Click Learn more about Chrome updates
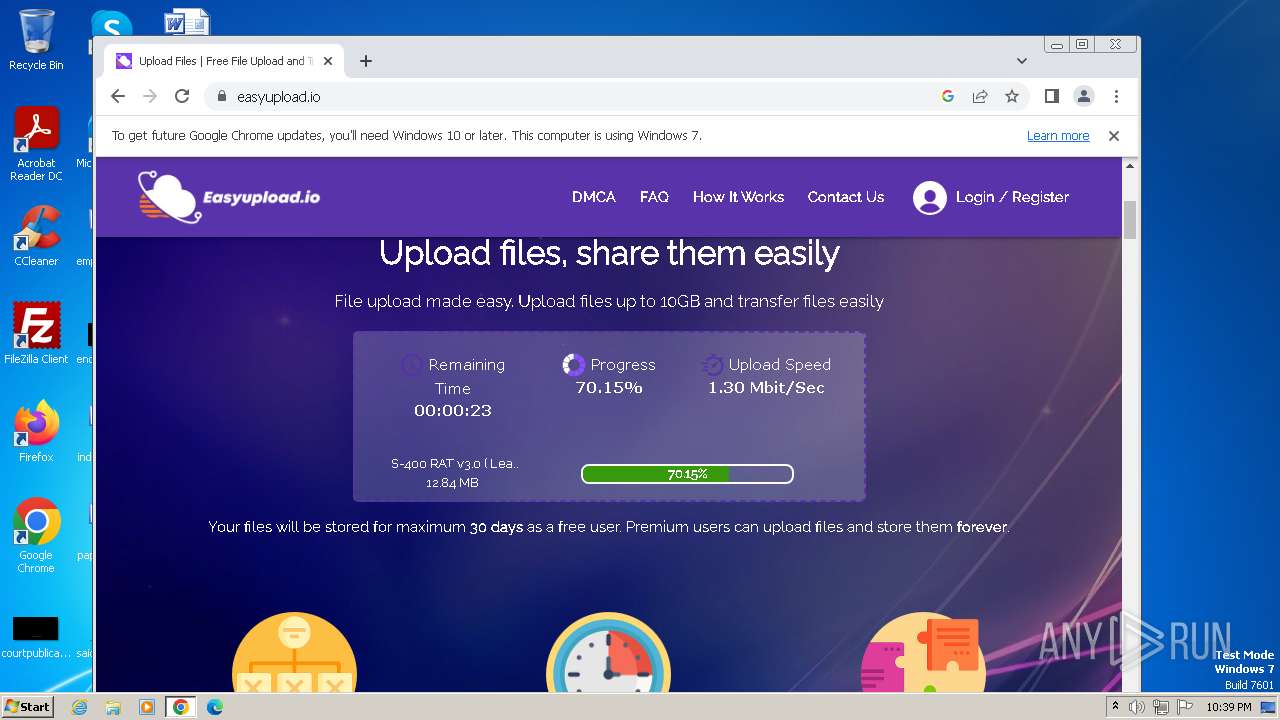 pos(1058,136)
